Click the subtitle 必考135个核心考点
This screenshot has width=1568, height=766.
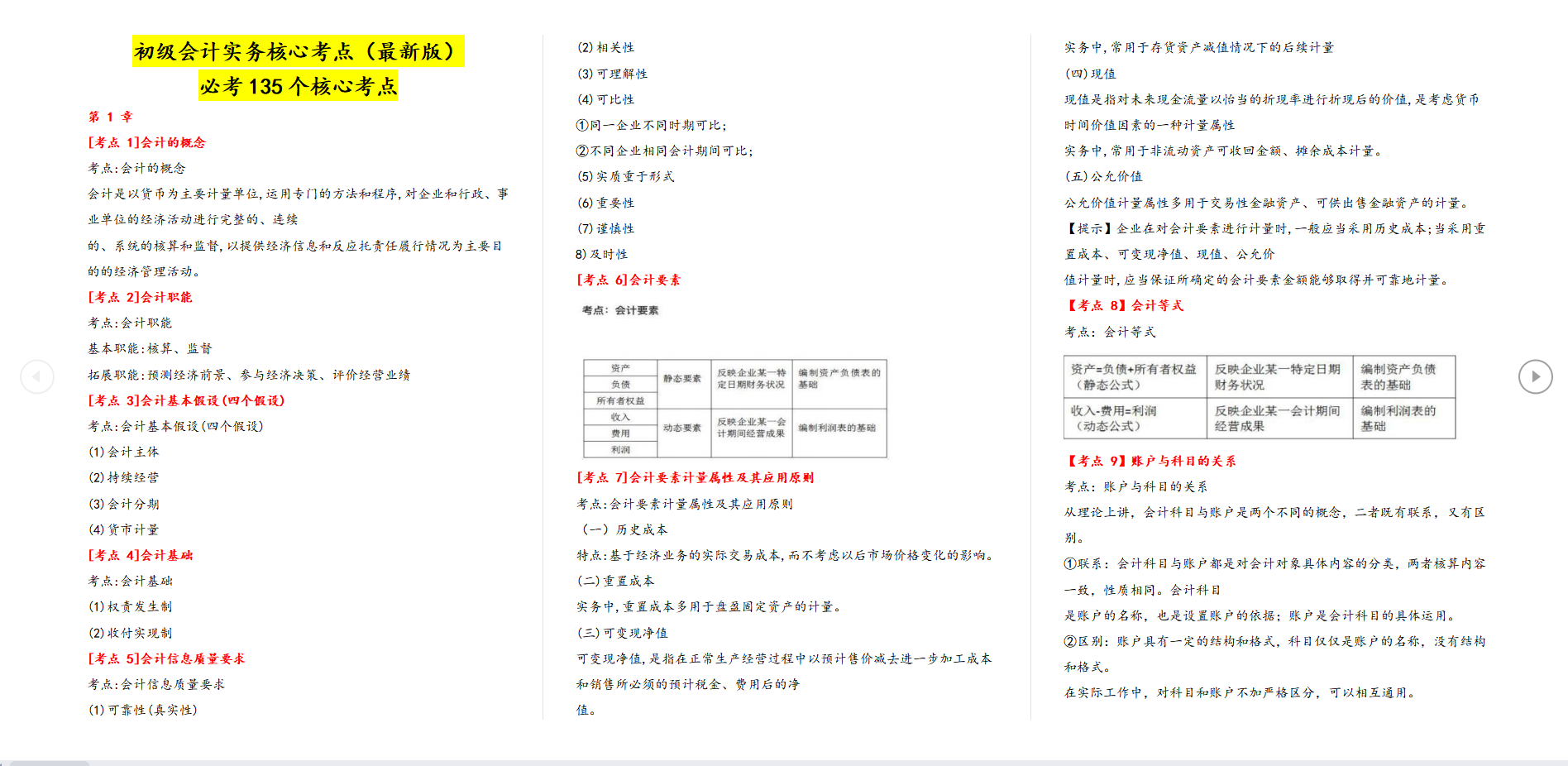(x=299, y=84)
